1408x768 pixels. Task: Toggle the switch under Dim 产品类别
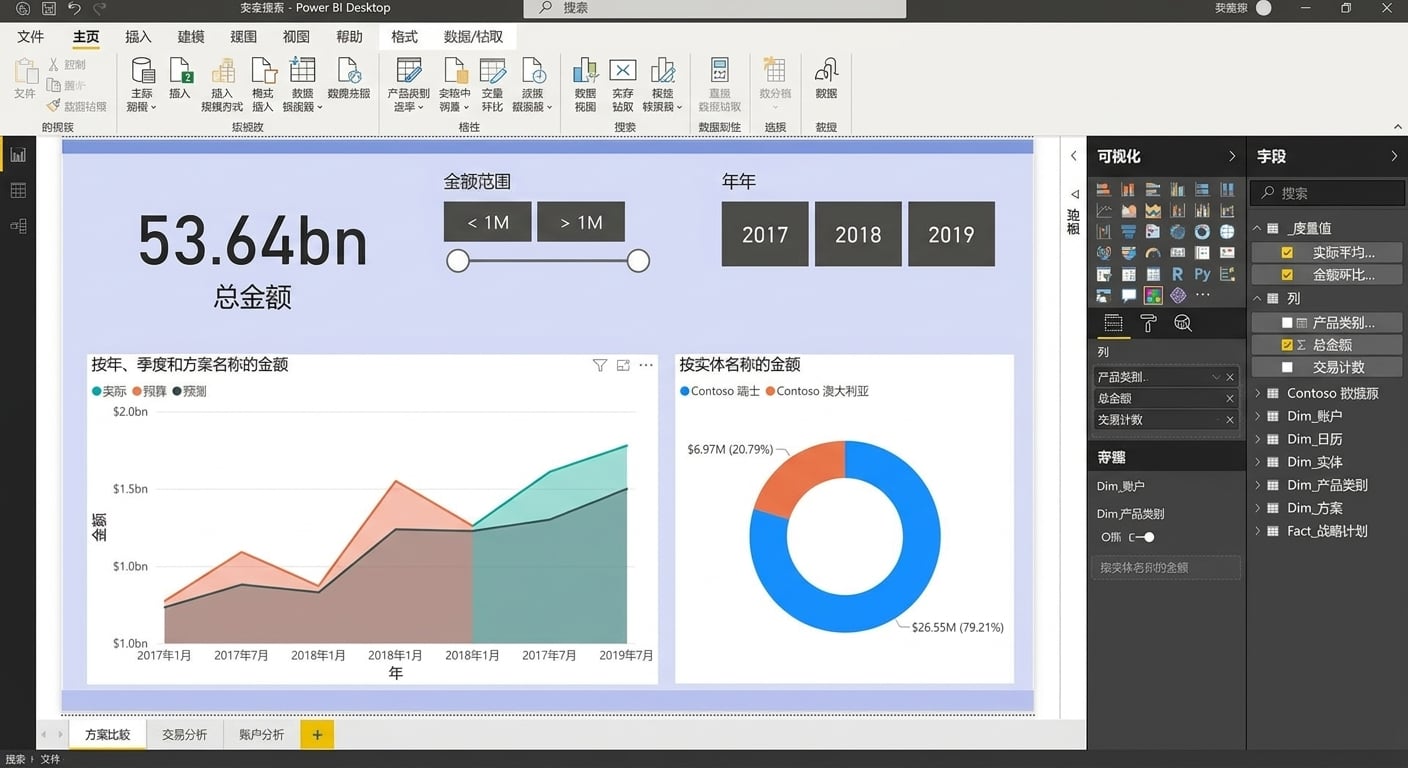tap(1142, 537)
